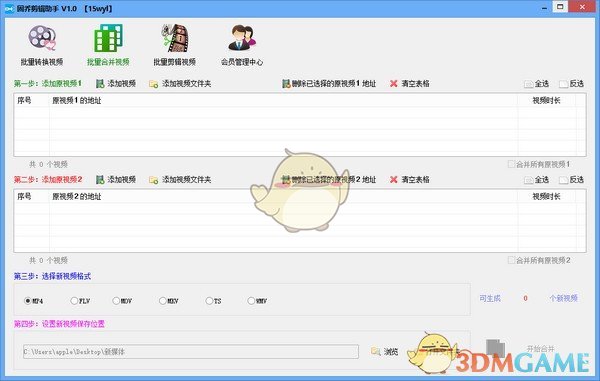Open the 会员管理中心 people icon
Image resolution: width=600 pixels, height=381 pixels.
coord(242,38)
